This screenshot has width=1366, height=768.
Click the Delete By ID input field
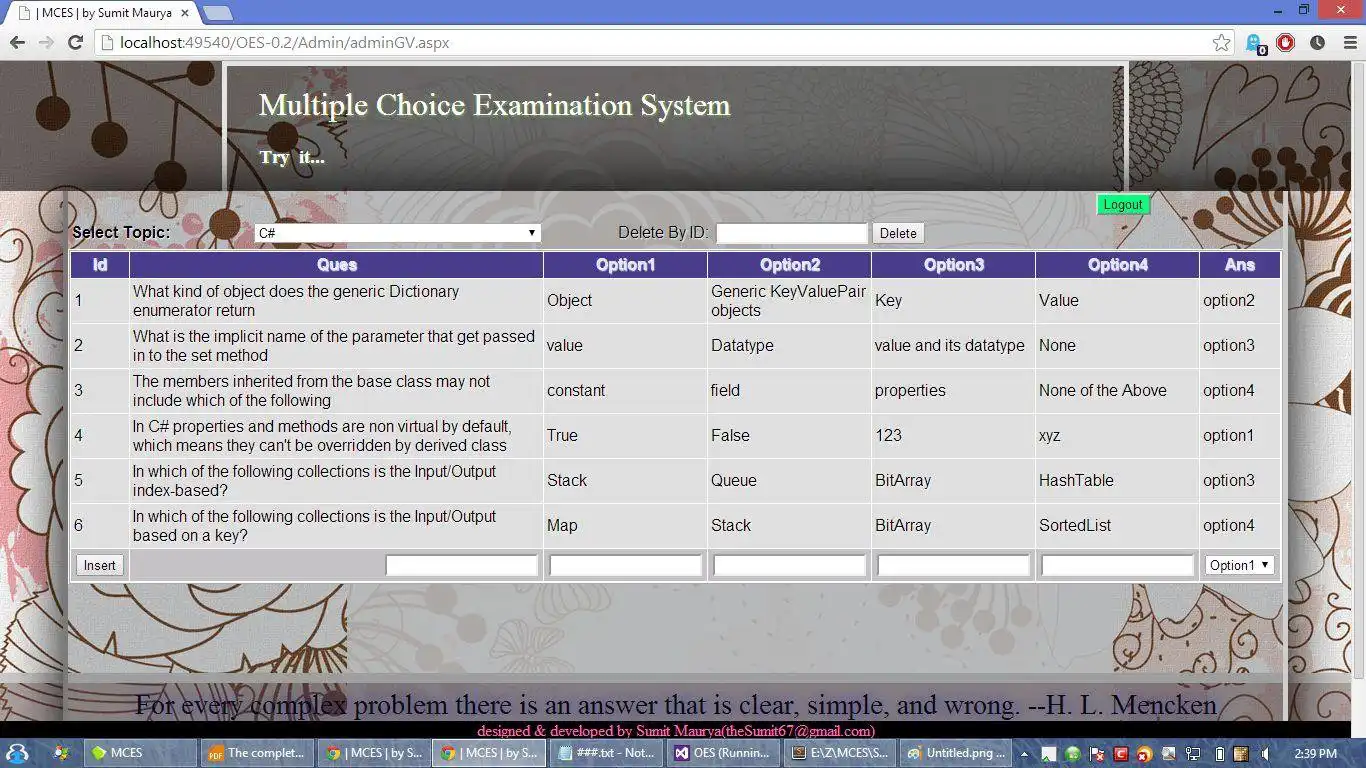791,233
